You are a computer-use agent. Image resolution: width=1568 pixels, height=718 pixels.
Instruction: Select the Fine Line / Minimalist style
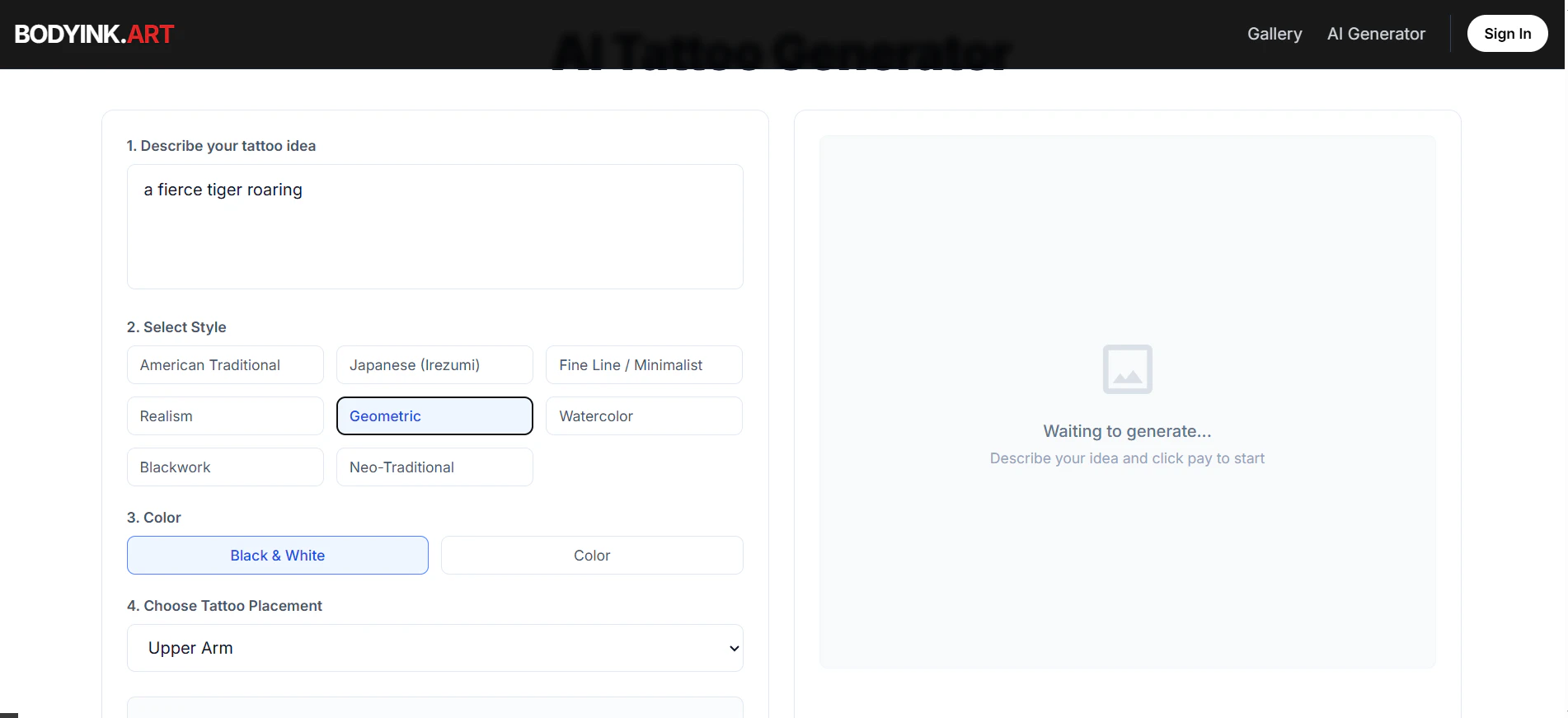coord(644,365)
